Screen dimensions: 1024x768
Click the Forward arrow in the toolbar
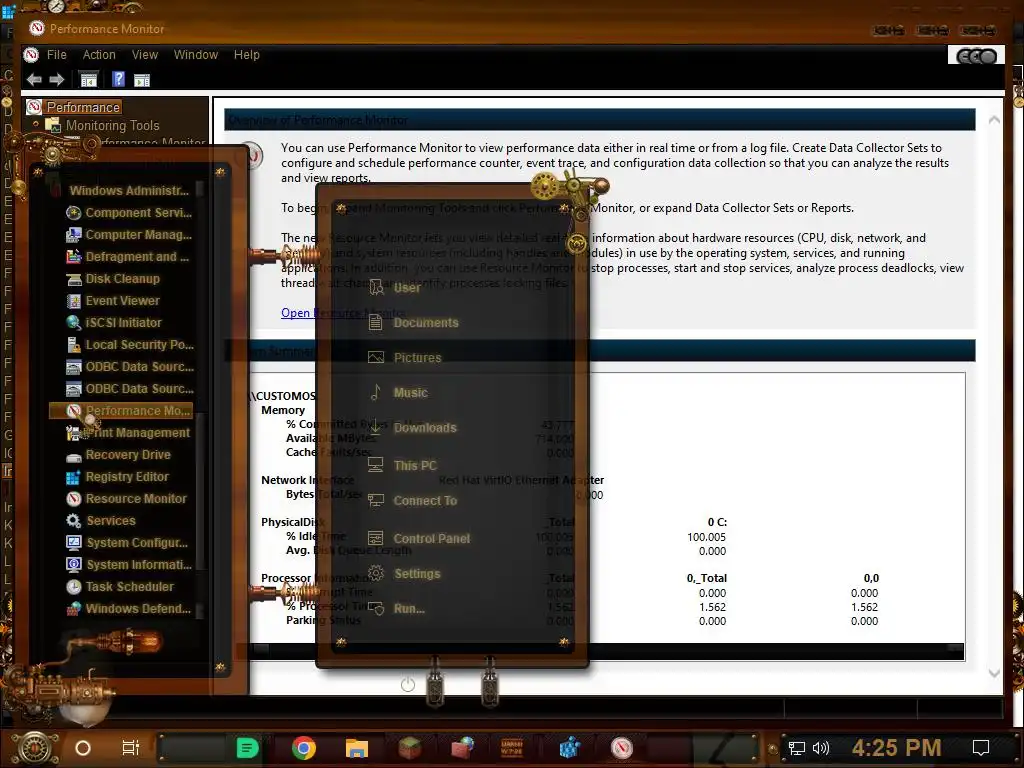[57, 80]
